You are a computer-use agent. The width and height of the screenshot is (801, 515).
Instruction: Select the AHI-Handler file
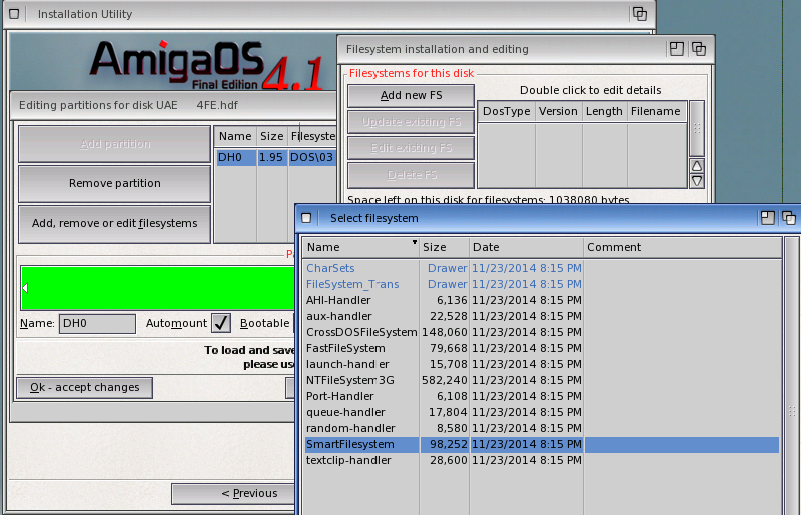pos(338,300)
